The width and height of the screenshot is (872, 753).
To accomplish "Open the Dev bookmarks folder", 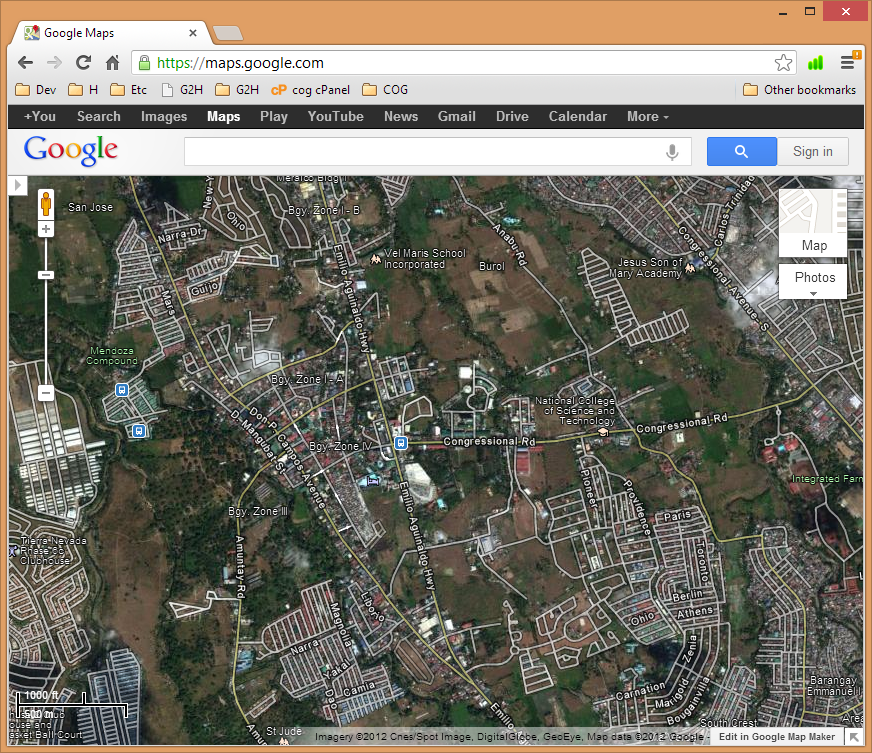I will click(36, 90).
